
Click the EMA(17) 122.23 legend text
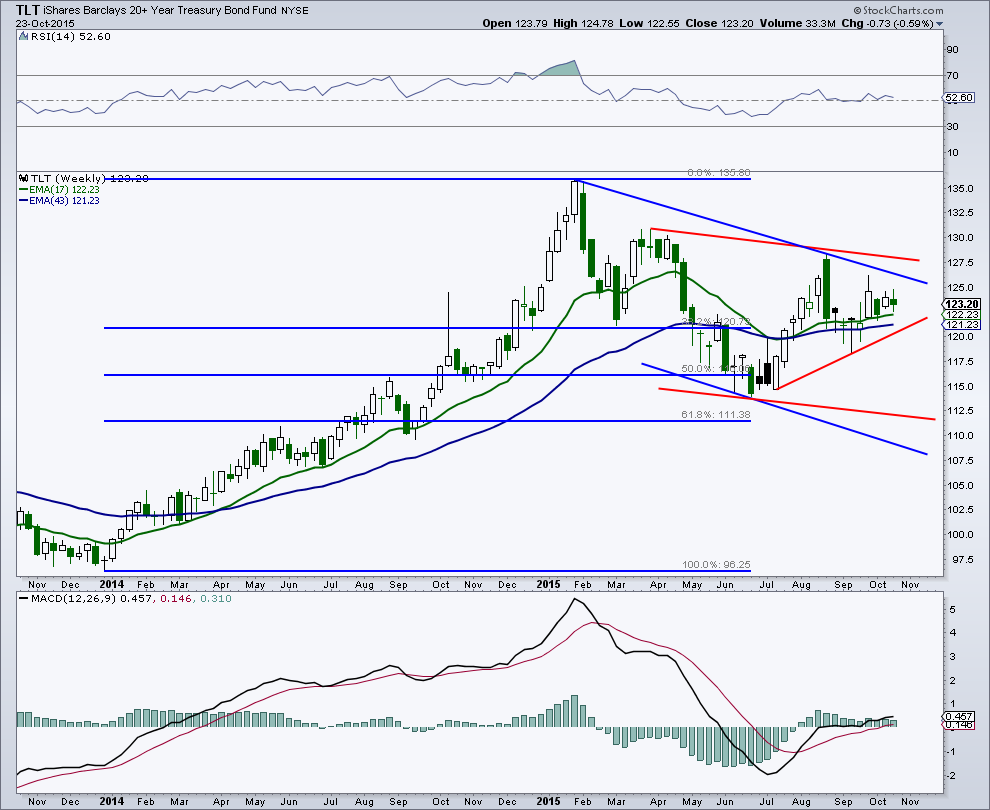(64, 189)
